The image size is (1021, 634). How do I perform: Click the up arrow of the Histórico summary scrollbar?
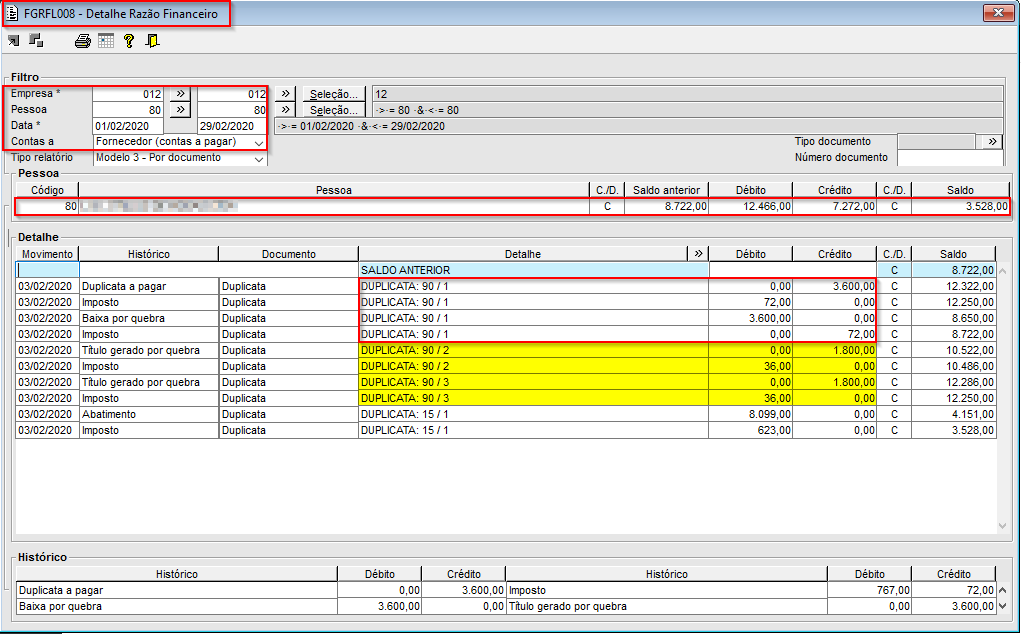point(1002,590)
